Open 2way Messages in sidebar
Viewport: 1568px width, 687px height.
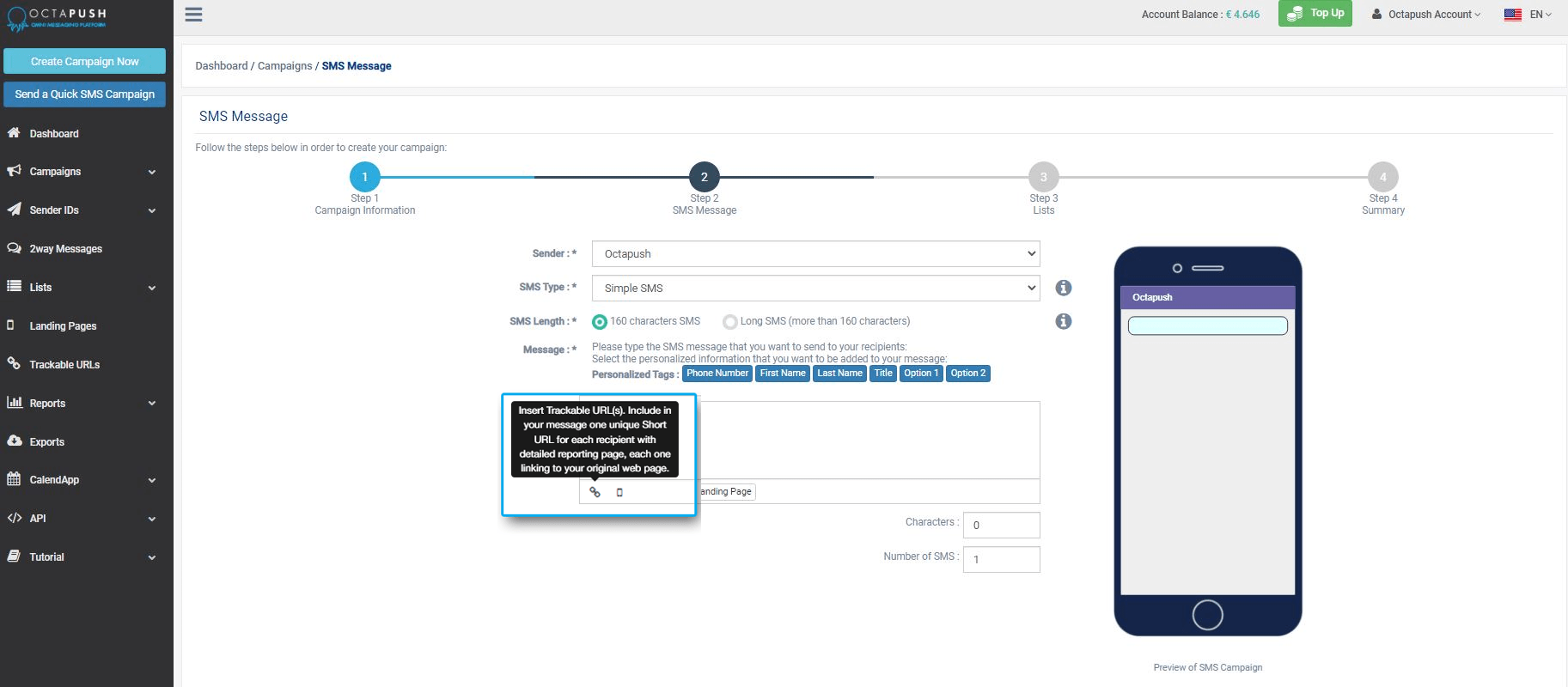click(65, 249)
